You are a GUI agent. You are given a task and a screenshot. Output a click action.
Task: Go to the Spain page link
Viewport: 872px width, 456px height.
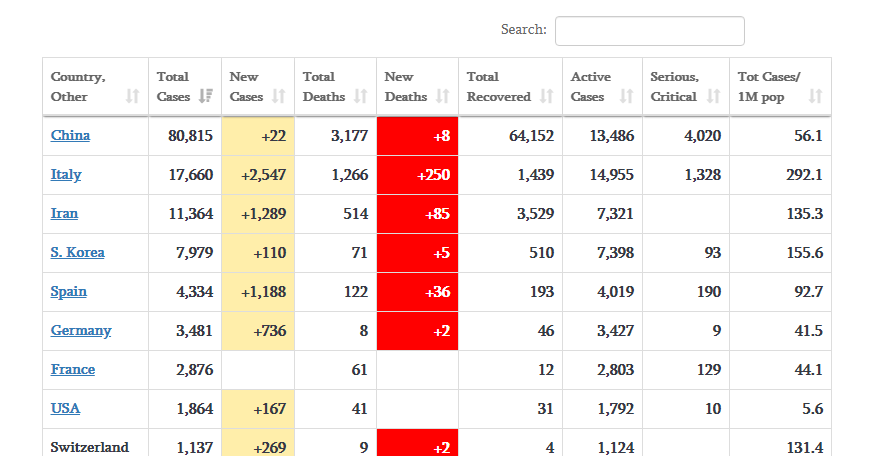point(69,292)
